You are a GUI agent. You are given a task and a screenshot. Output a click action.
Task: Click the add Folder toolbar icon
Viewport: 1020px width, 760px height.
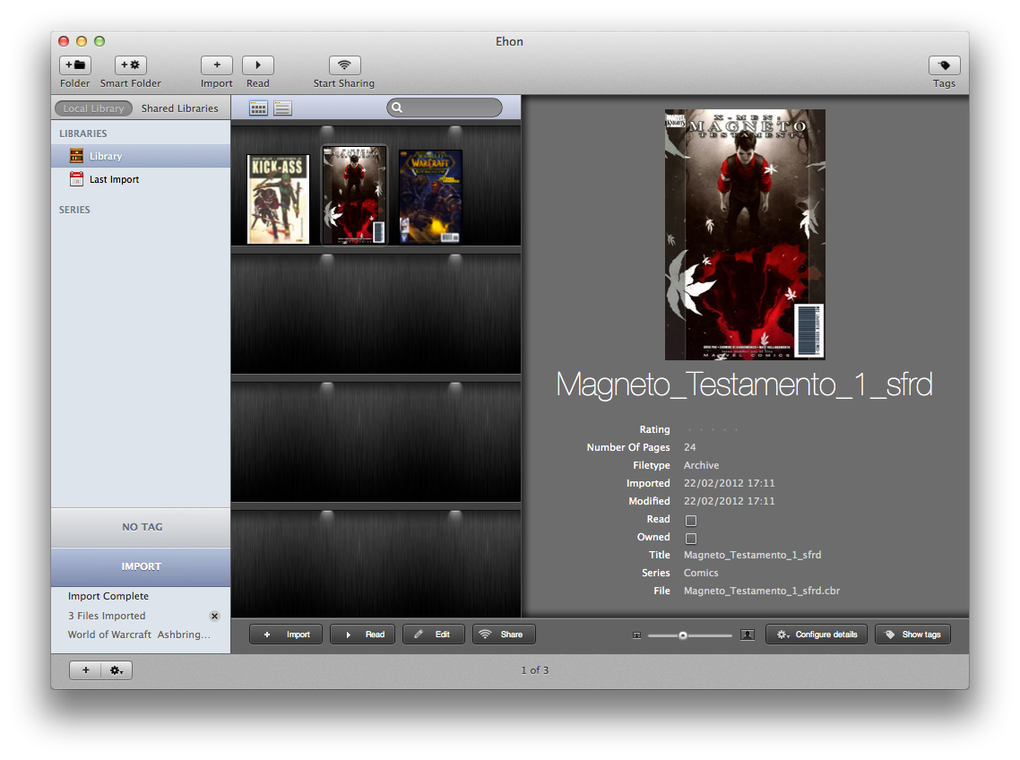tap(75, 65)
